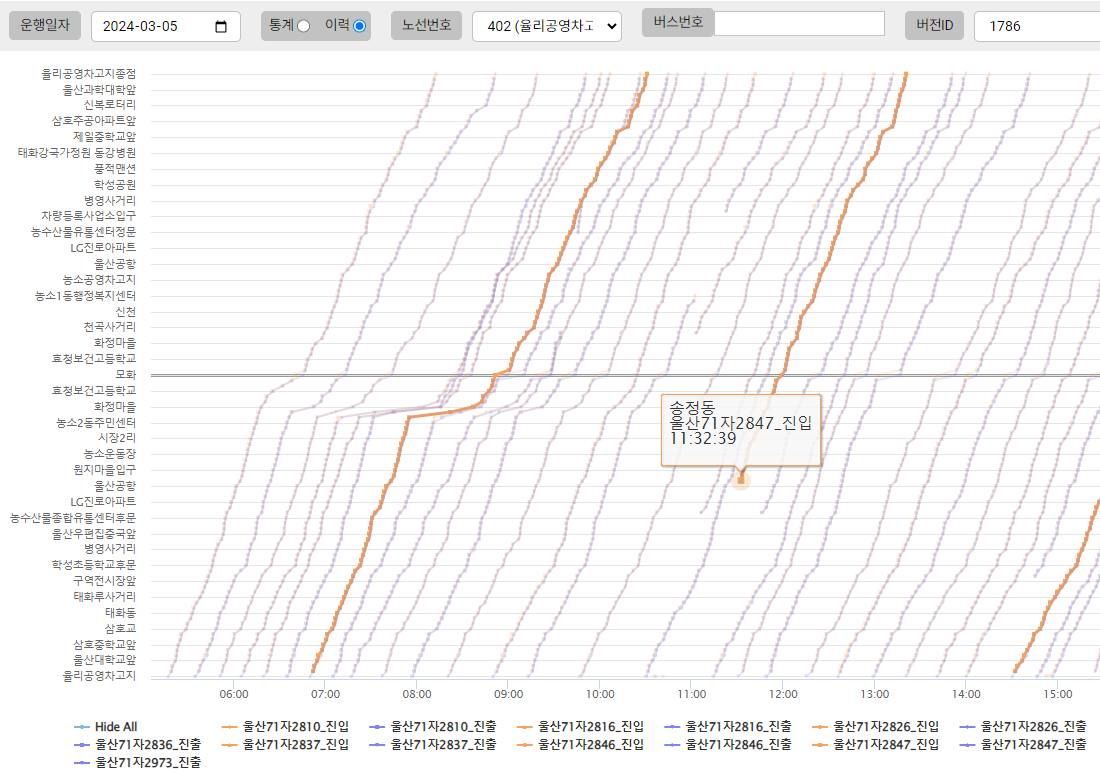The height and width of the screenshot is (772, 1100).
Task: Select the 이력 radio button
Action: 360,26
